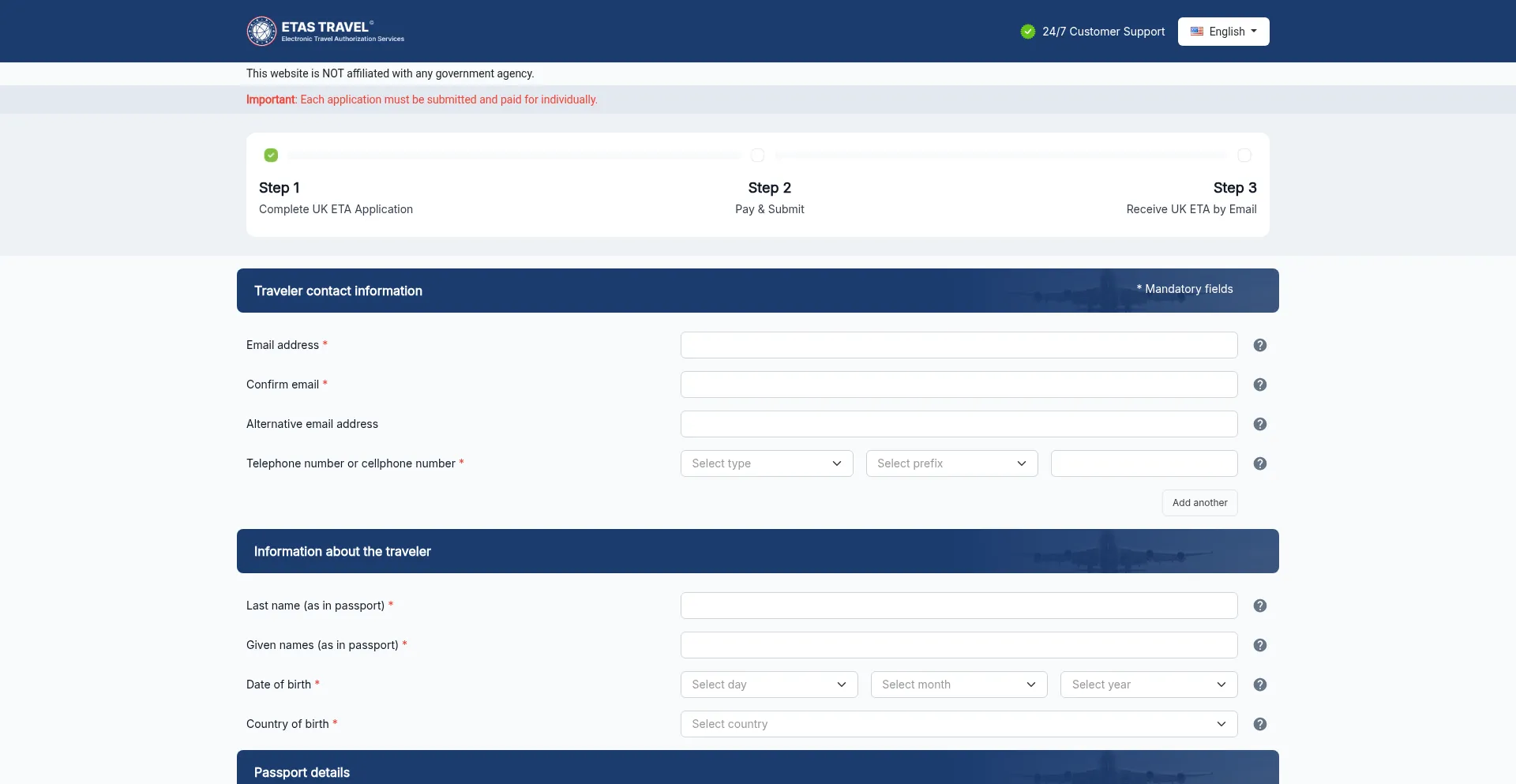
Task: Open help icon for Alternative email address
Action: 1260,424
